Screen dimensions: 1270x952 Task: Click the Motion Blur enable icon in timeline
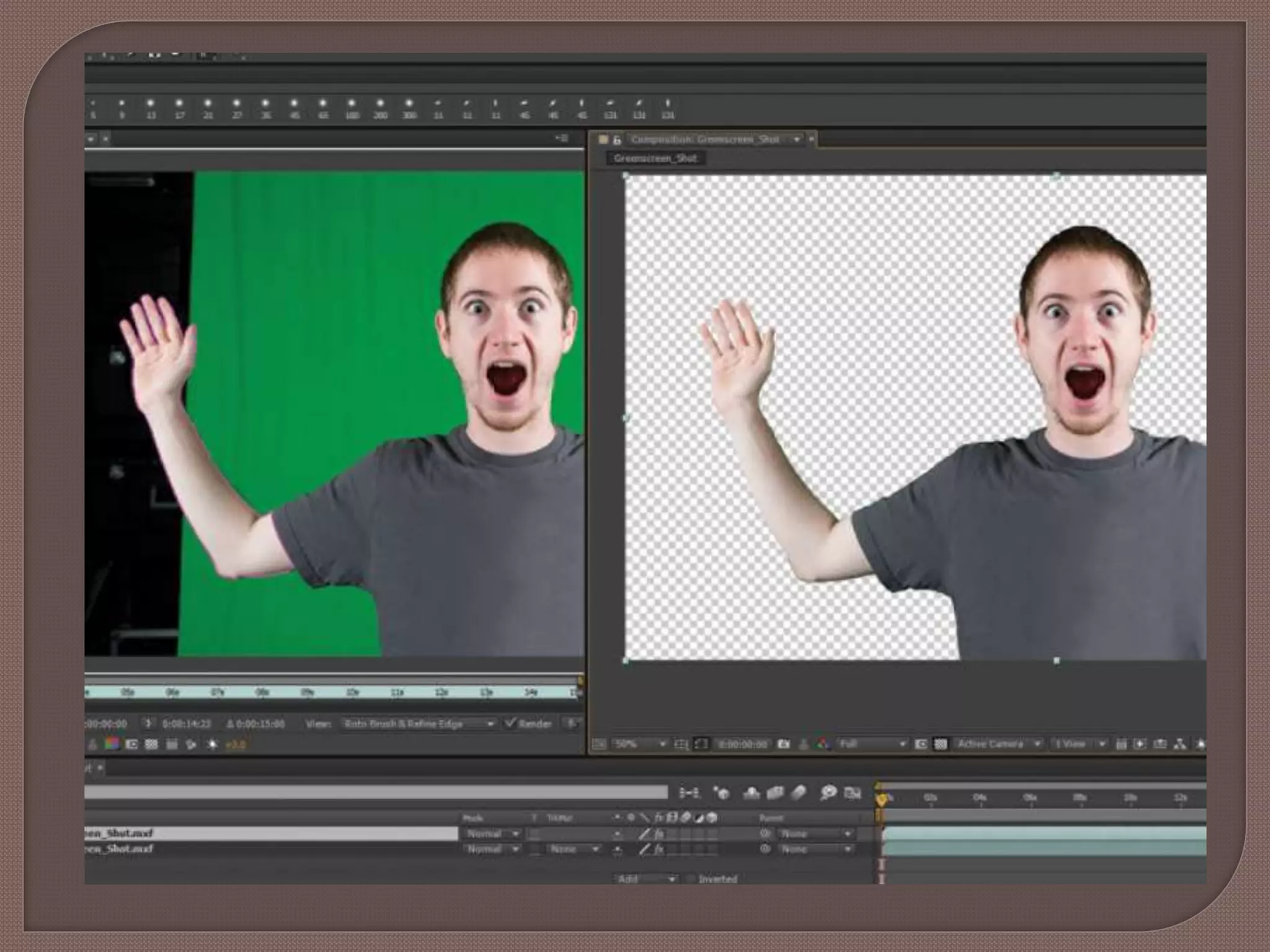click(798, 792)
